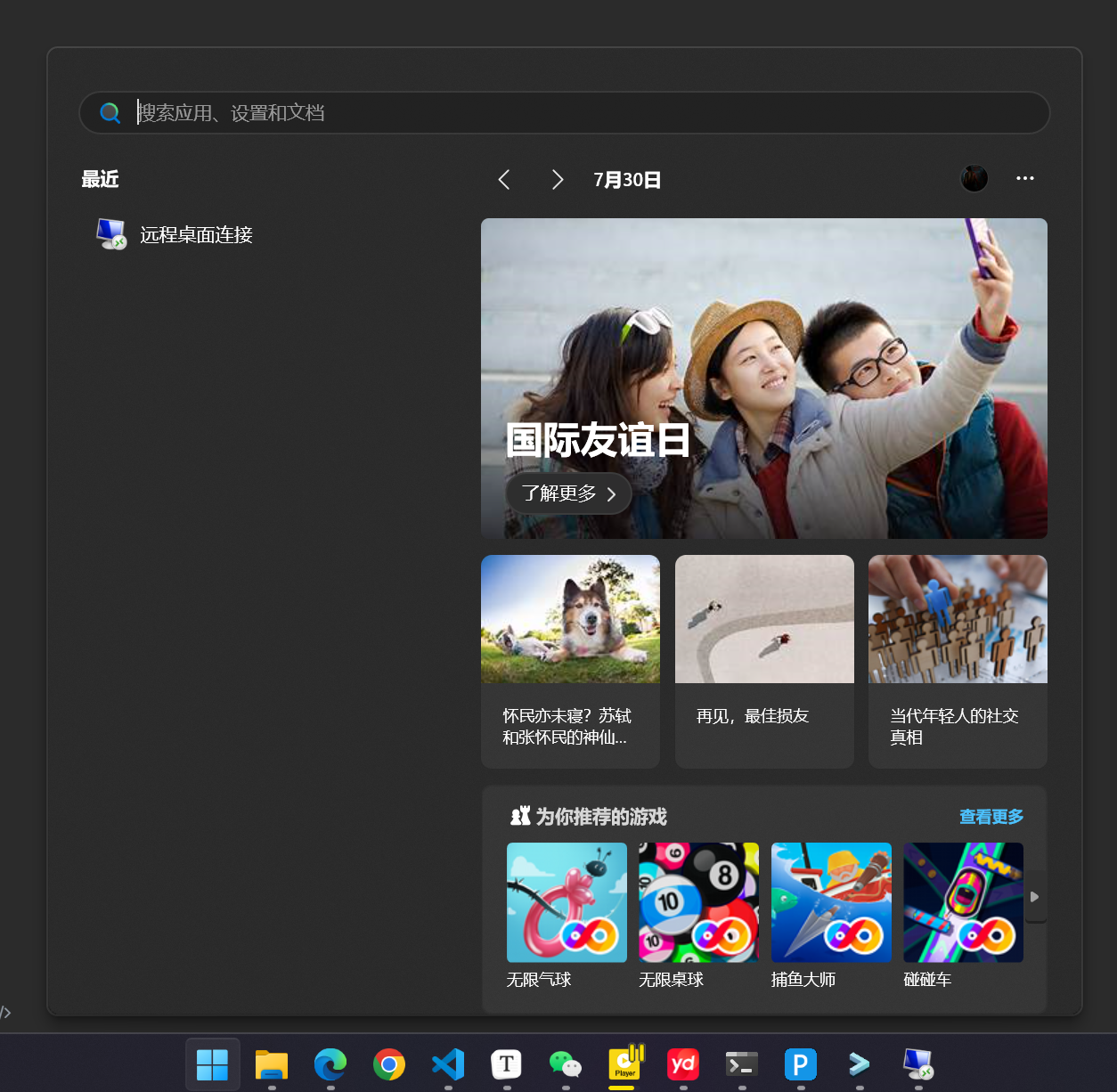1117x1092 pixels.
Task: Open Microsoft Edge from the taskbar
Action: (330, 1064)
